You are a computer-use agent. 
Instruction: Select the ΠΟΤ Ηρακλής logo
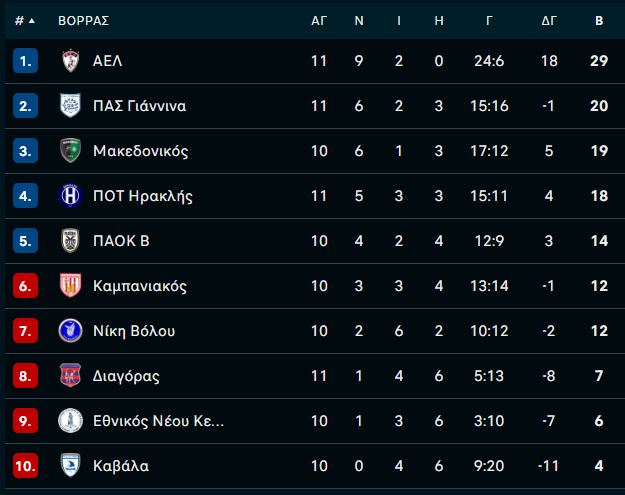click(71, 196)
